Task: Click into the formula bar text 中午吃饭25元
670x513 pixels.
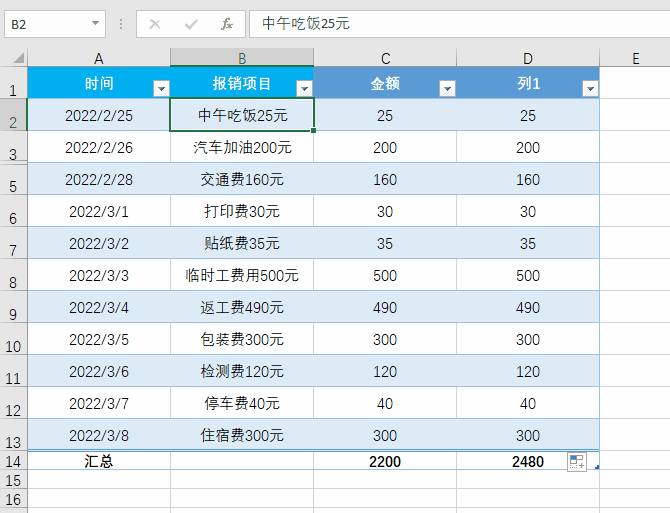Action: click(306, 23)
